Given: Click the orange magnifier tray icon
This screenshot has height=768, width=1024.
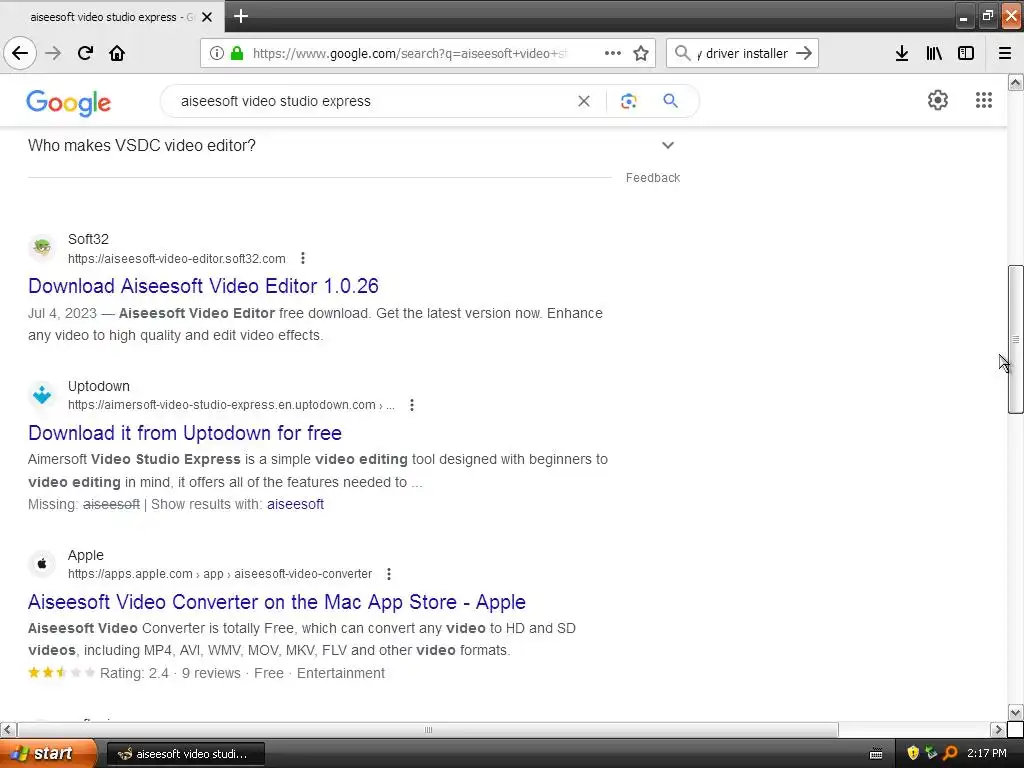Looking at the screenshot, I should pos(950,753).
